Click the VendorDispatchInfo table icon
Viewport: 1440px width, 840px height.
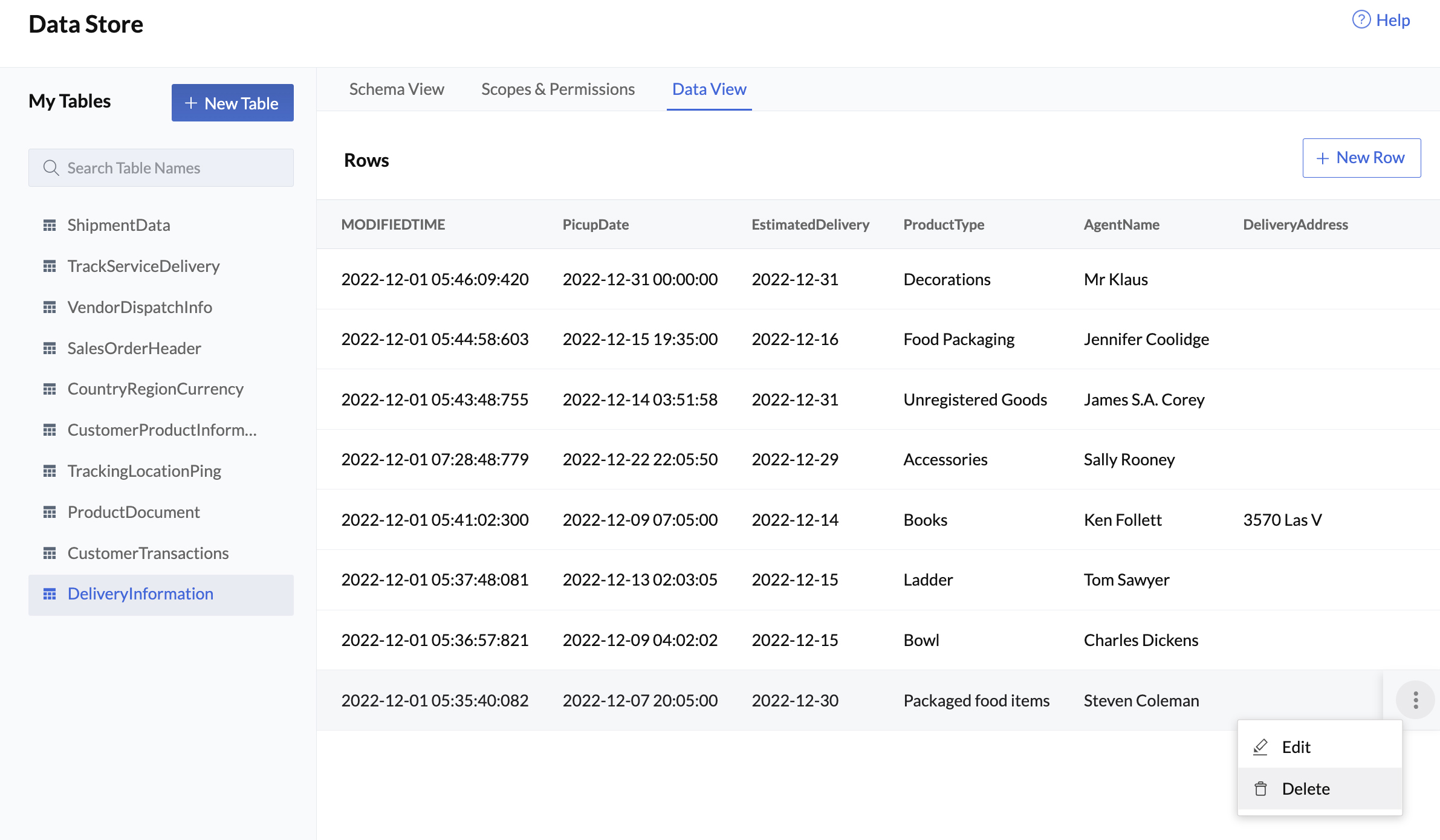click(x=50, y=308)
